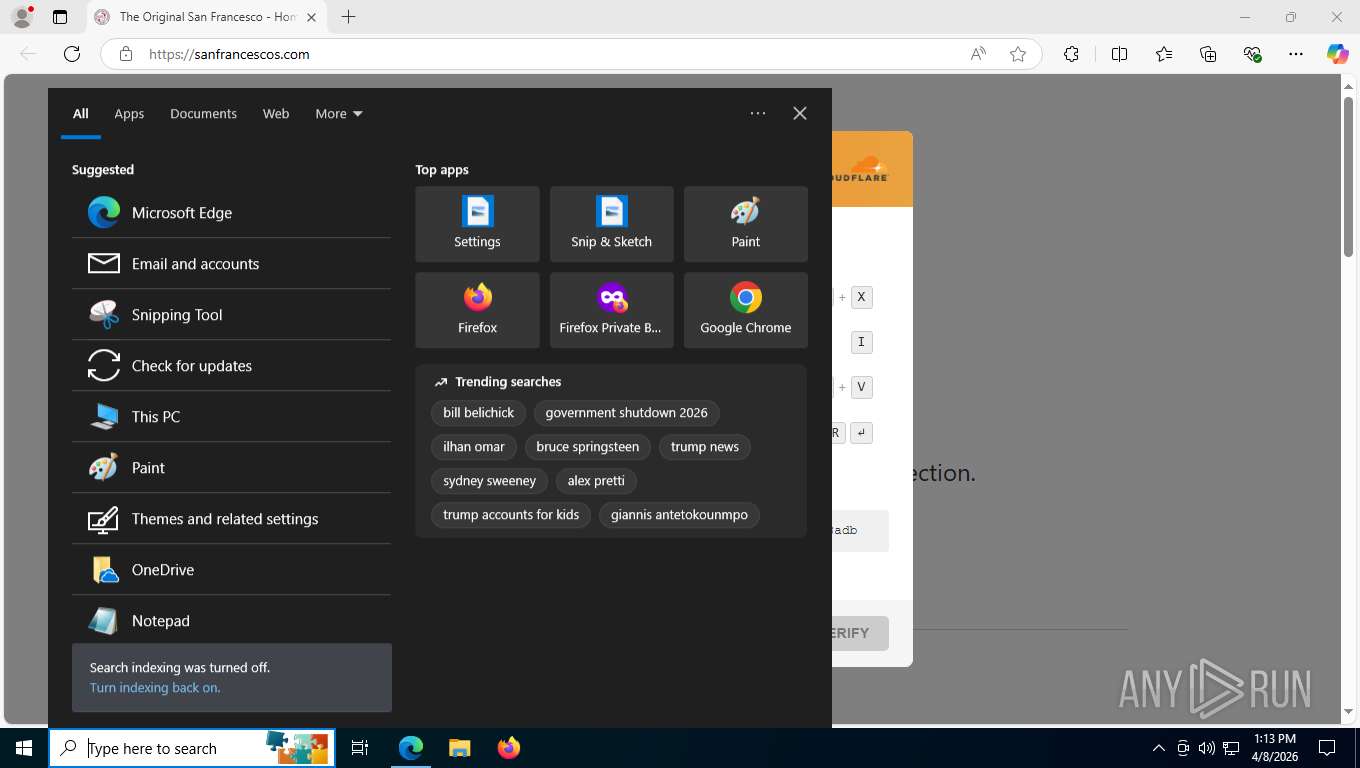This screenshot has width=1360, height=768.
Task: Click Turn indexing back on link
Action: [155, 688]
